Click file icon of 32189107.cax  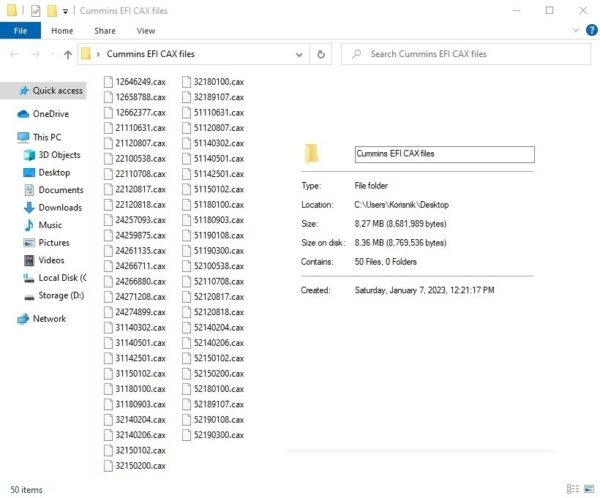pos(186,97)
